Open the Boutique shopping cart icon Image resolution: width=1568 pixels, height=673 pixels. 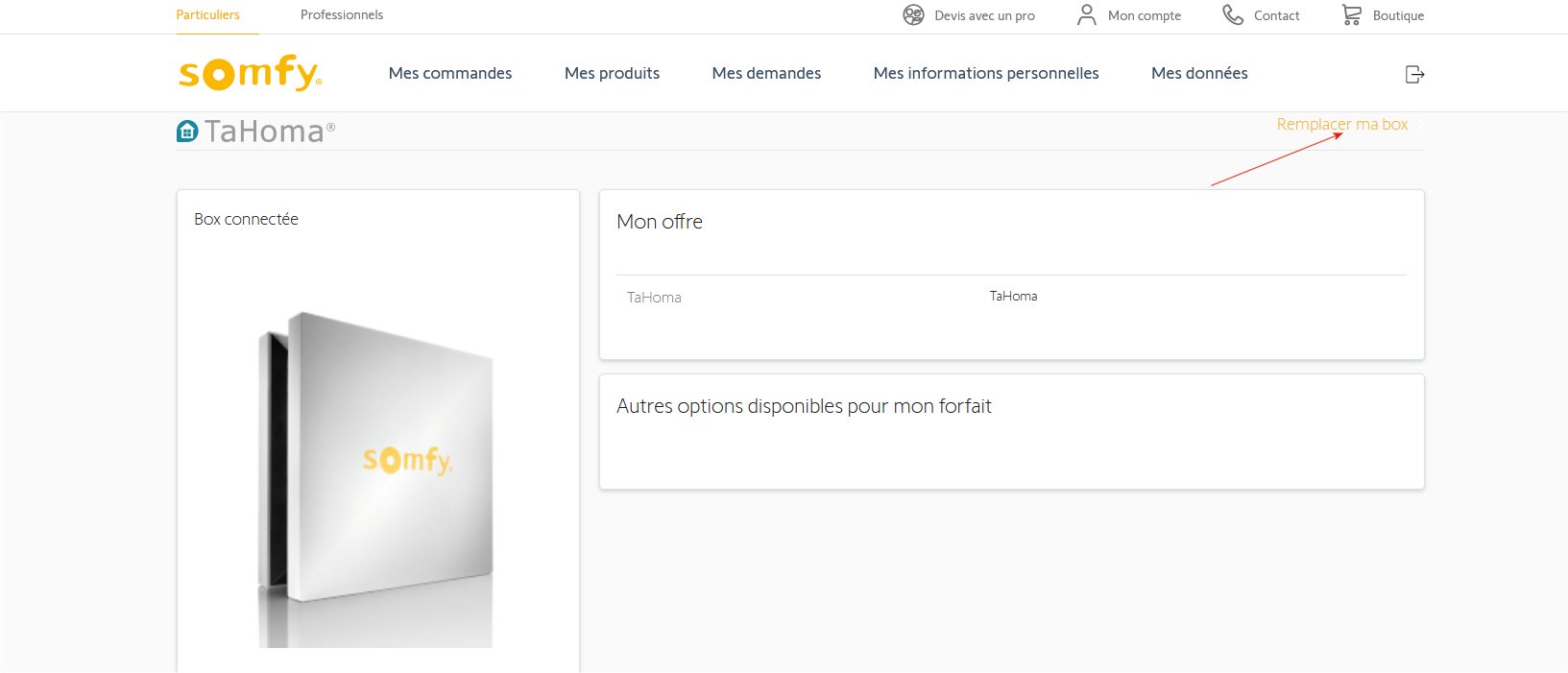tap(1352, 15)
